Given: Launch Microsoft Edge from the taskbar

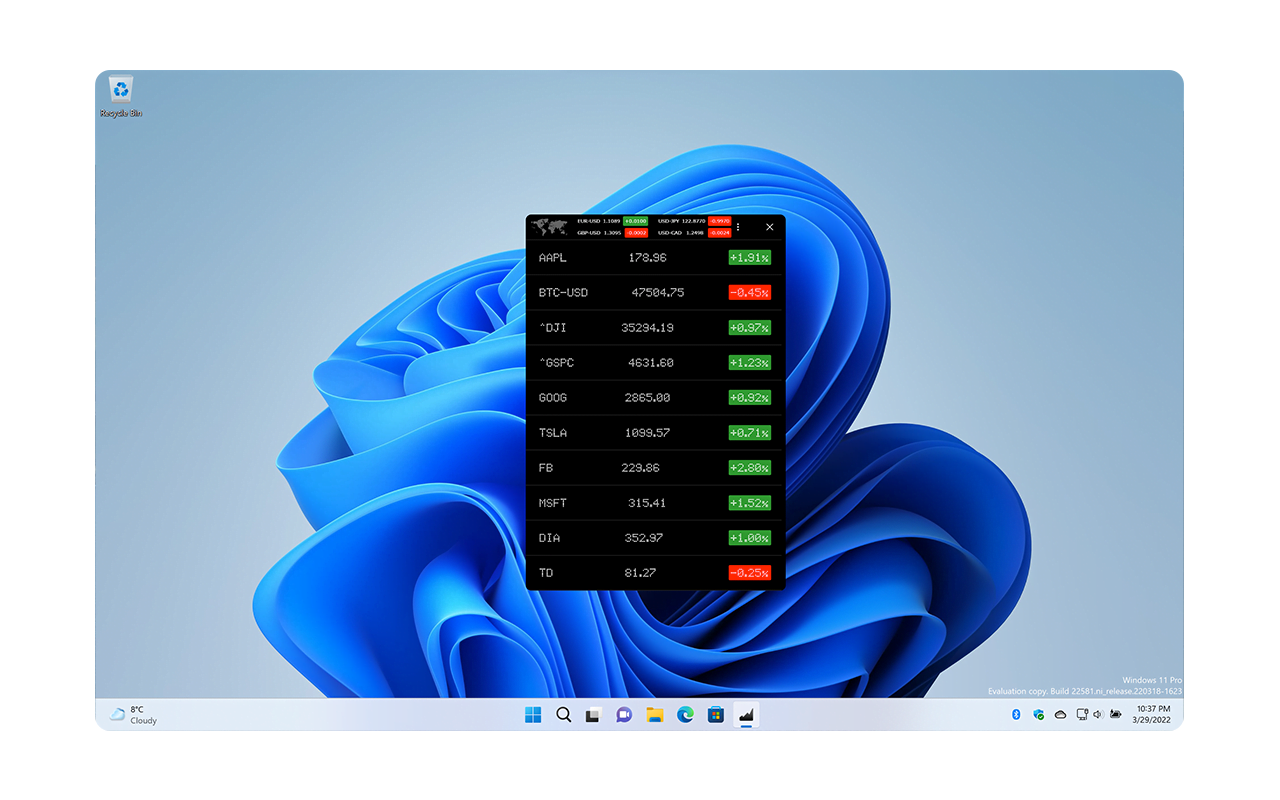Looking at the screenshot, I should pyautogui.click(x=685, y=714).
